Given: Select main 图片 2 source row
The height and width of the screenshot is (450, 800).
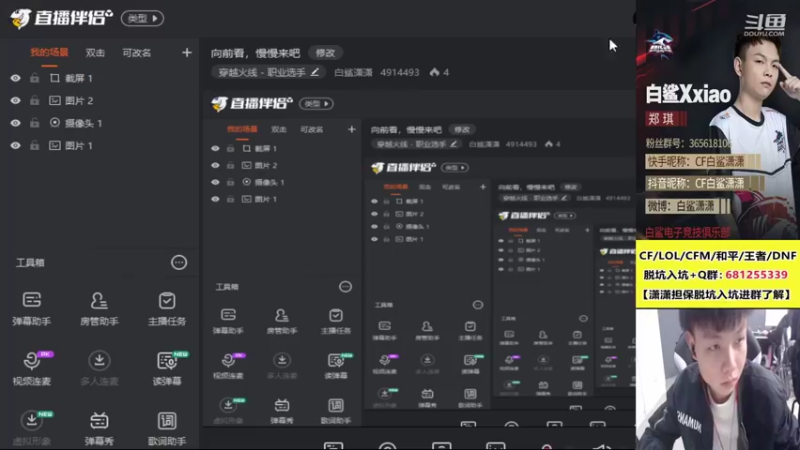Looking at the screenshot, I should [99, 101].
